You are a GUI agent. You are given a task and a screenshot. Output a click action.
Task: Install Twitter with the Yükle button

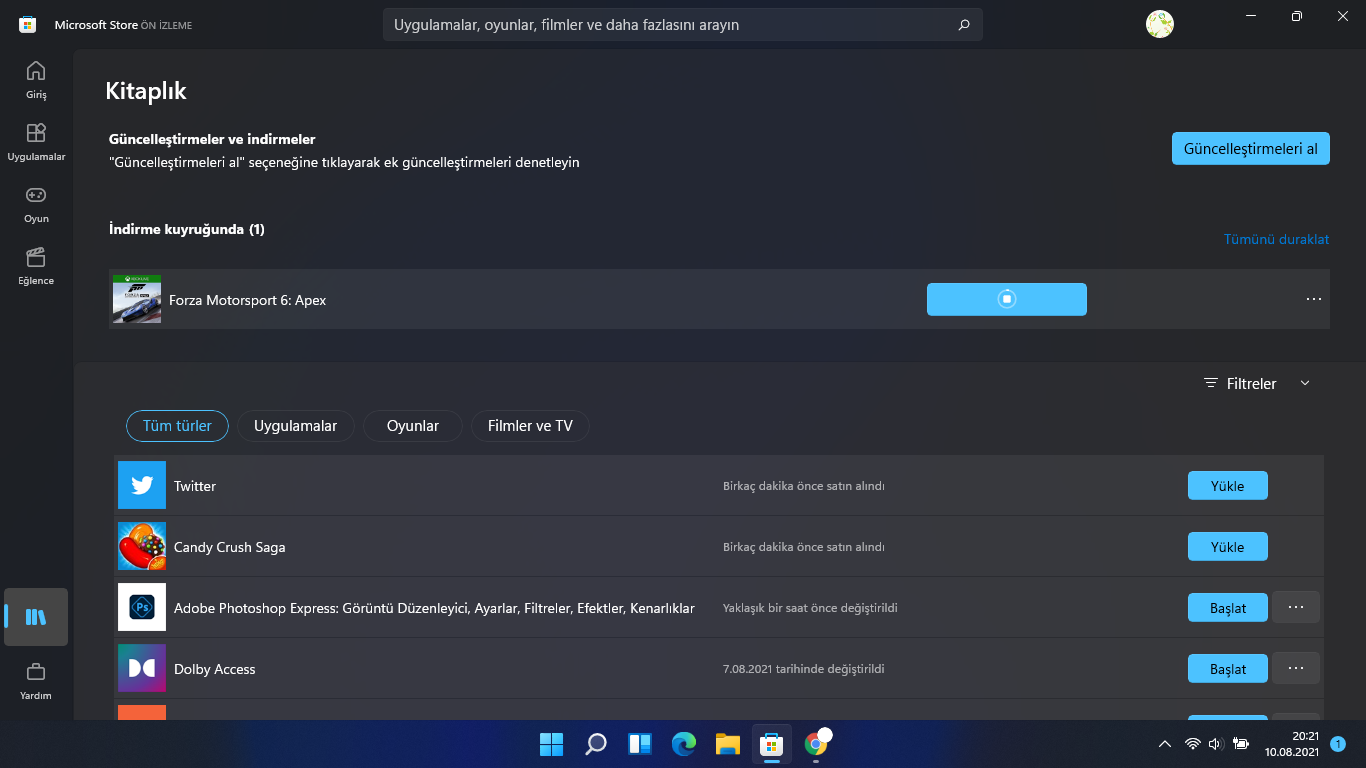pos(1228,486)
